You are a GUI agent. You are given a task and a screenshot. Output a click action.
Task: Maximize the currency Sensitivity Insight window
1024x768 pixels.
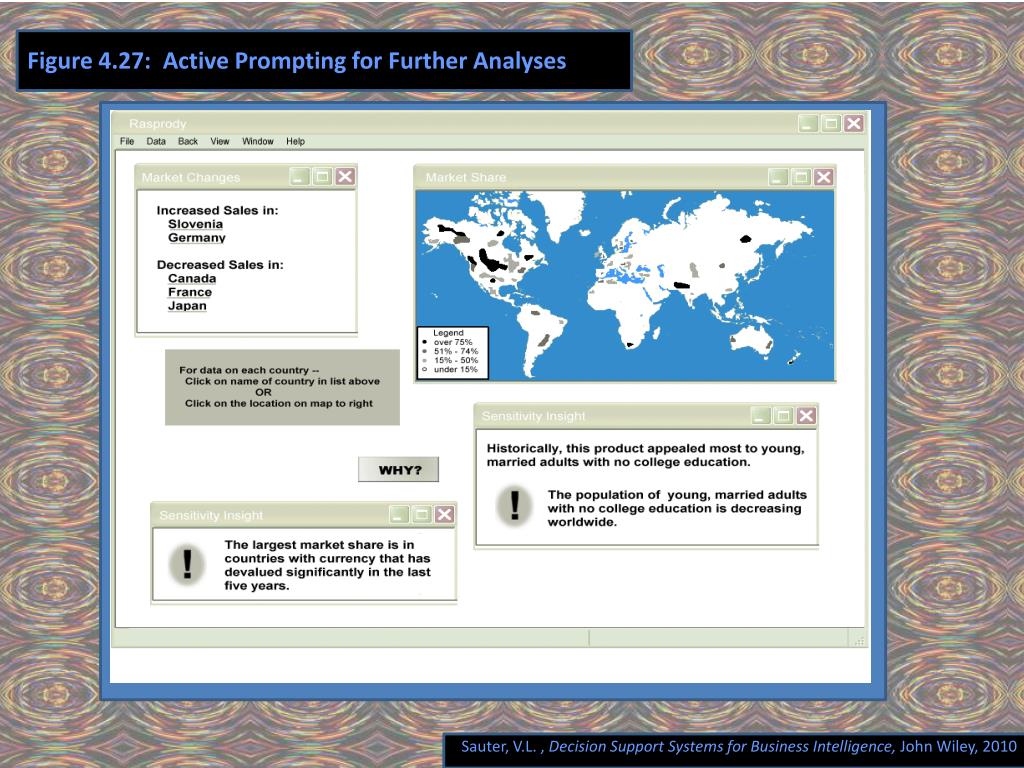(x=422, y=515)
